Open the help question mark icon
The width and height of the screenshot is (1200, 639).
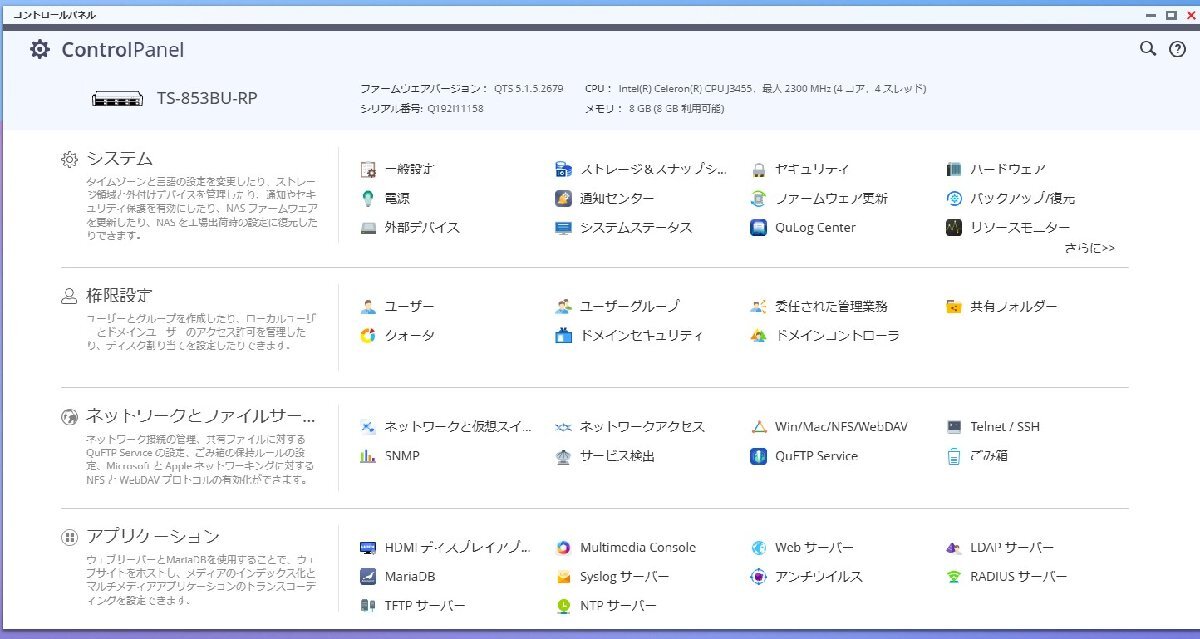point(1177,48)
